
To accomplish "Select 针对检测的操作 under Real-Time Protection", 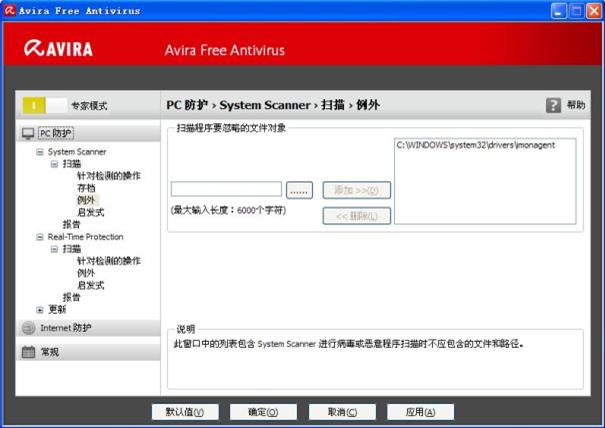I will click(x=109, y=261).
